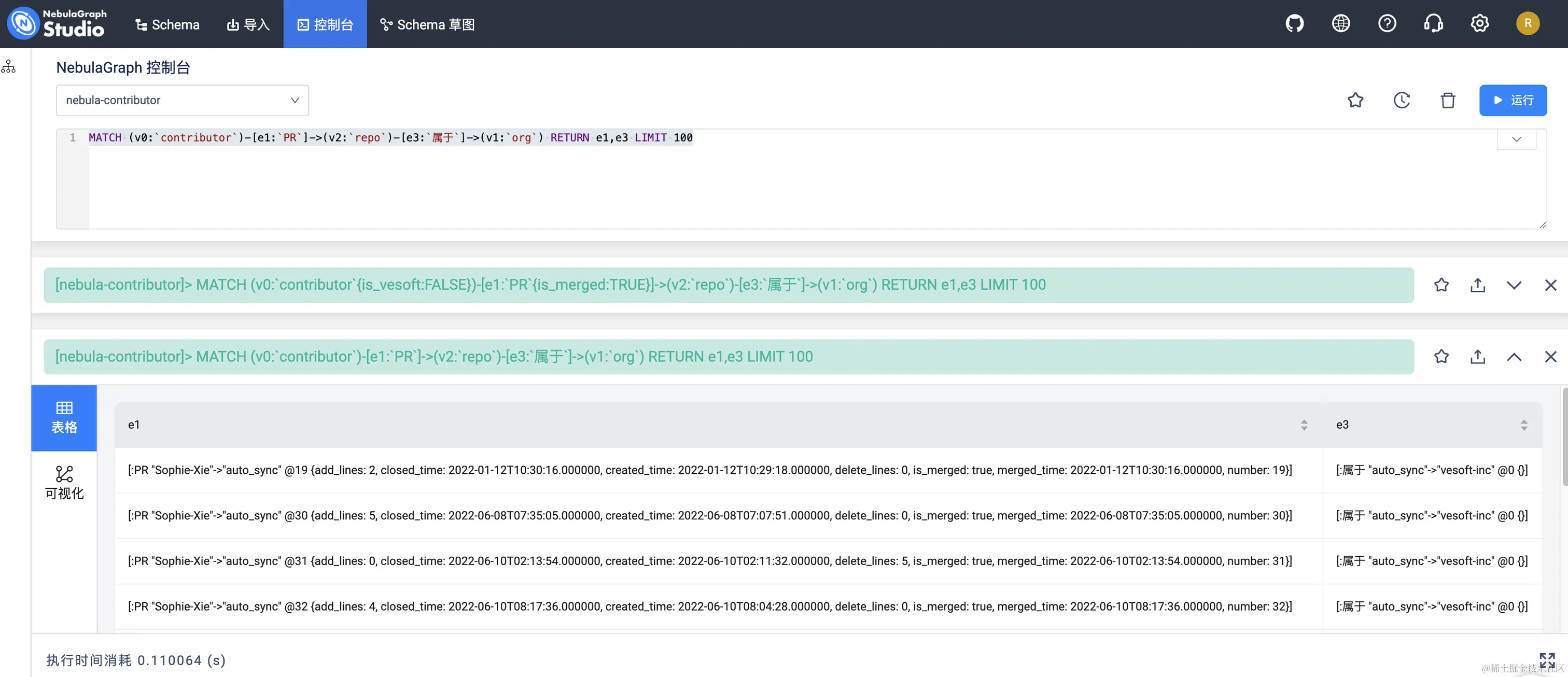
Task: Favorite the current query with the star icon
Action: (x=1355, y=101)
